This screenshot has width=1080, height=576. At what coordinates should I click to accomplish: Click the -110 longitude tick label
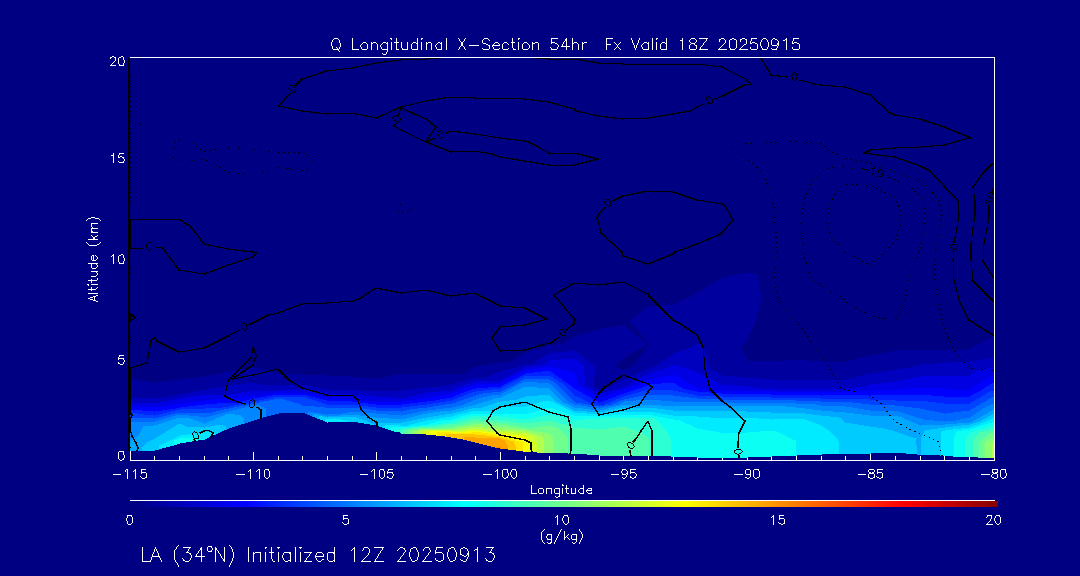click(x=253, y=475)
